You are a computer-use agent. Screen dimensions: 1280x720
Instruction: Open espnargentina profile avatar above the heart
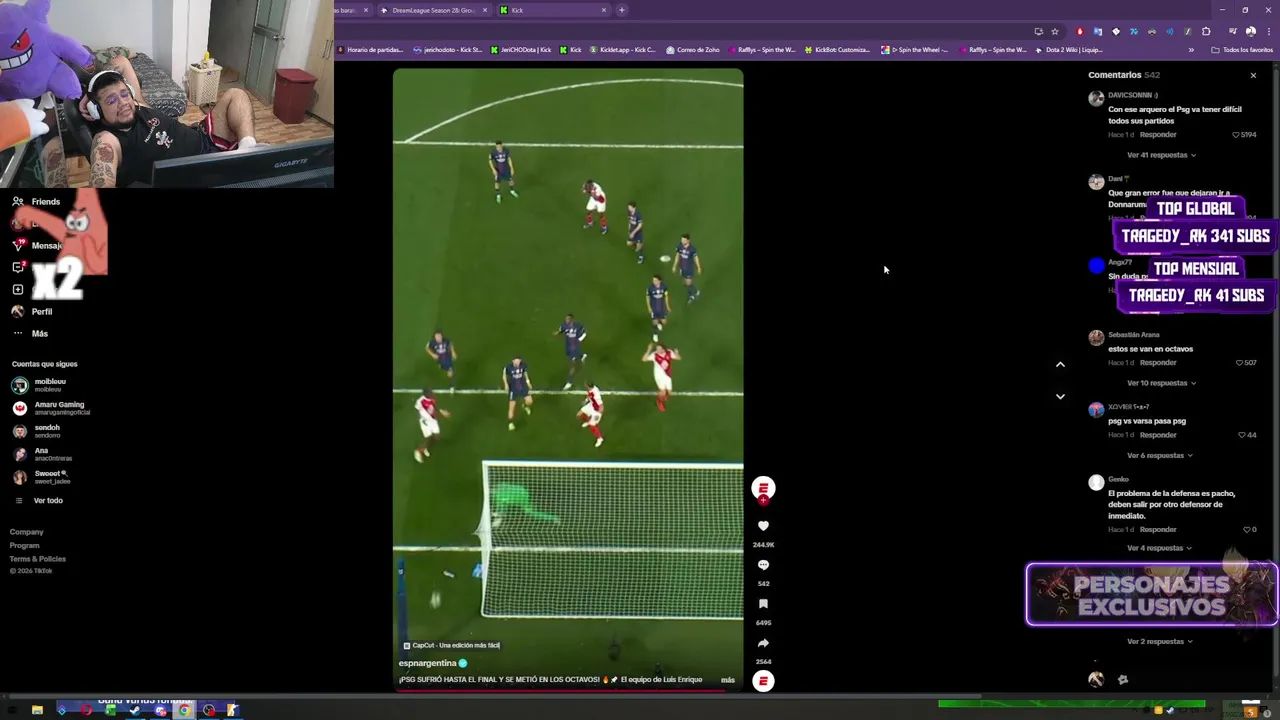click(763, 488)
